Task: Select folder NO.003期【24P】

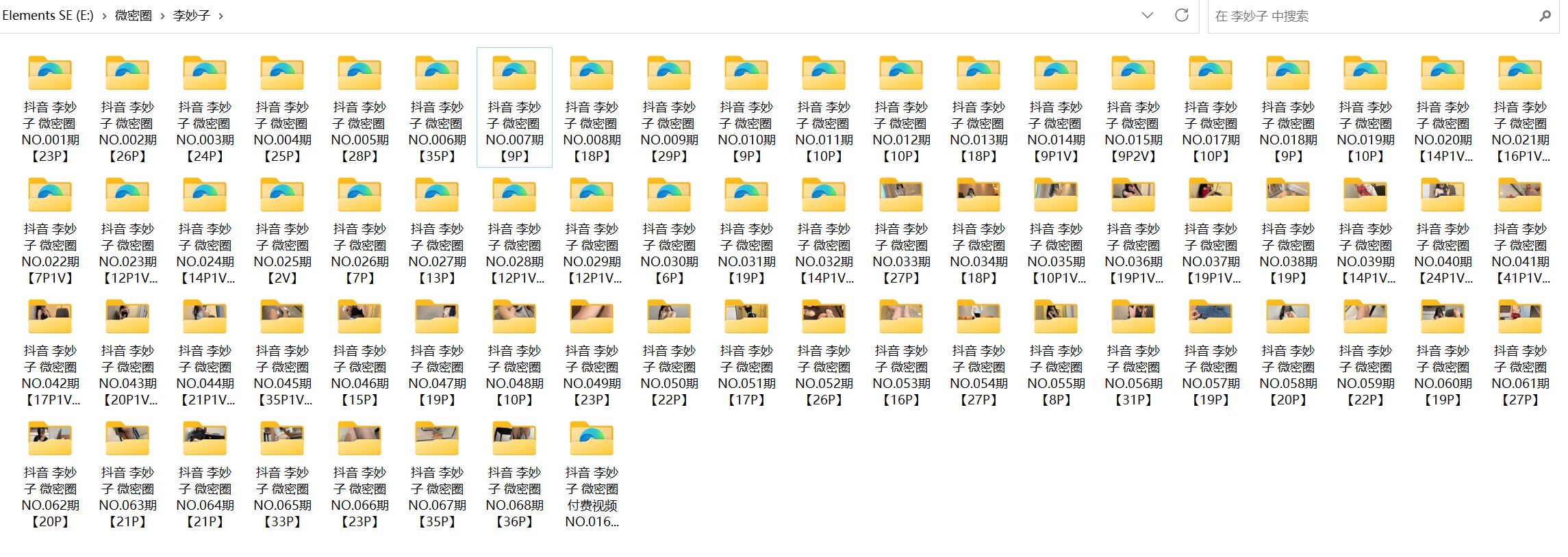Action: pyautogui.click(x=205, y=108)
